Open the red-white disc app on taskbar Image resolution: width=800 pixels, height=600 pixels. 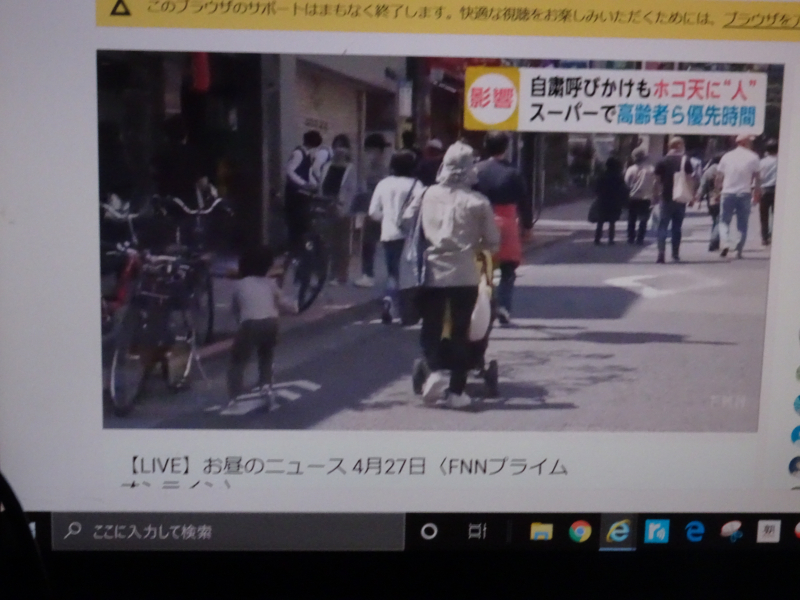coord(731,531)
